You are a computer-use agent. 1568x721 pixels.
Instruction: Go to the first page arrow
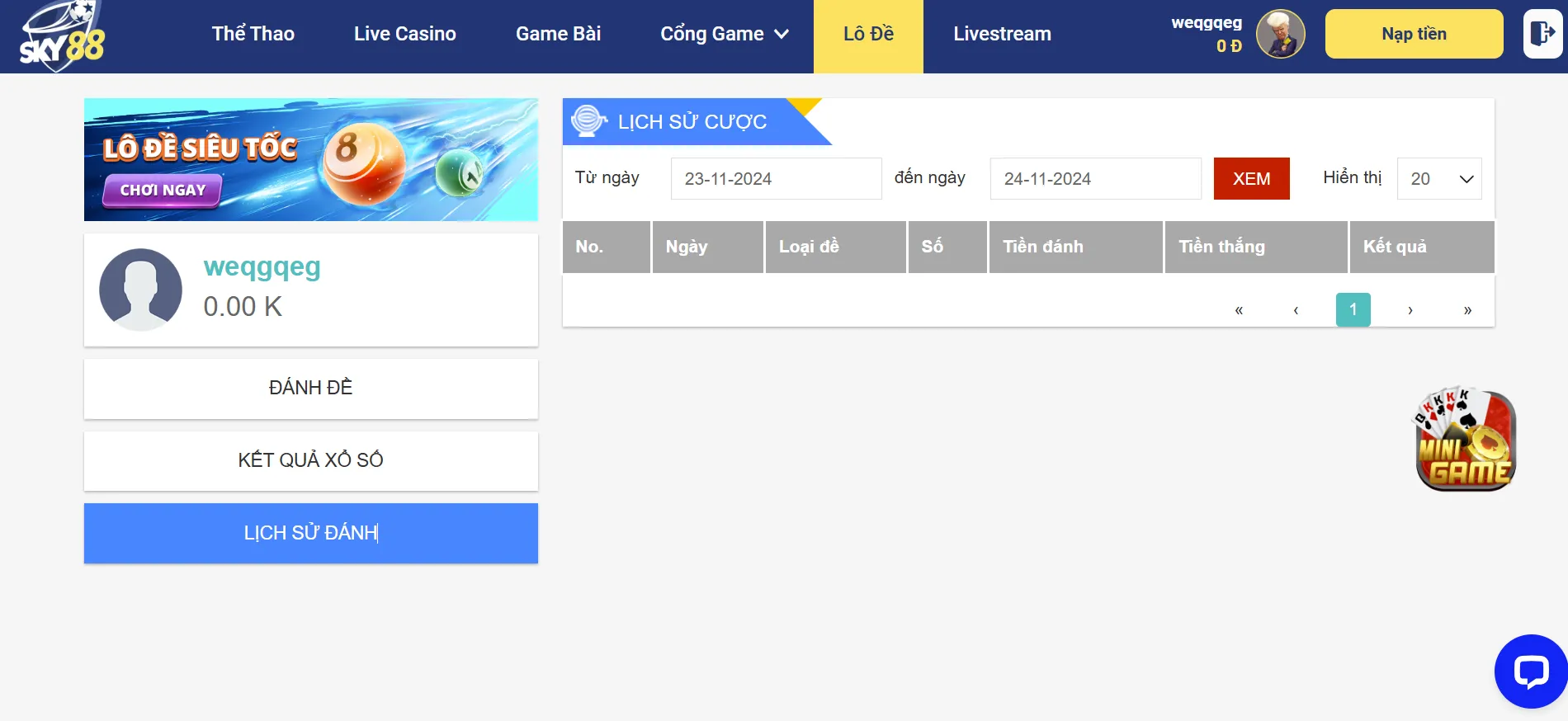coord(1238,310)
